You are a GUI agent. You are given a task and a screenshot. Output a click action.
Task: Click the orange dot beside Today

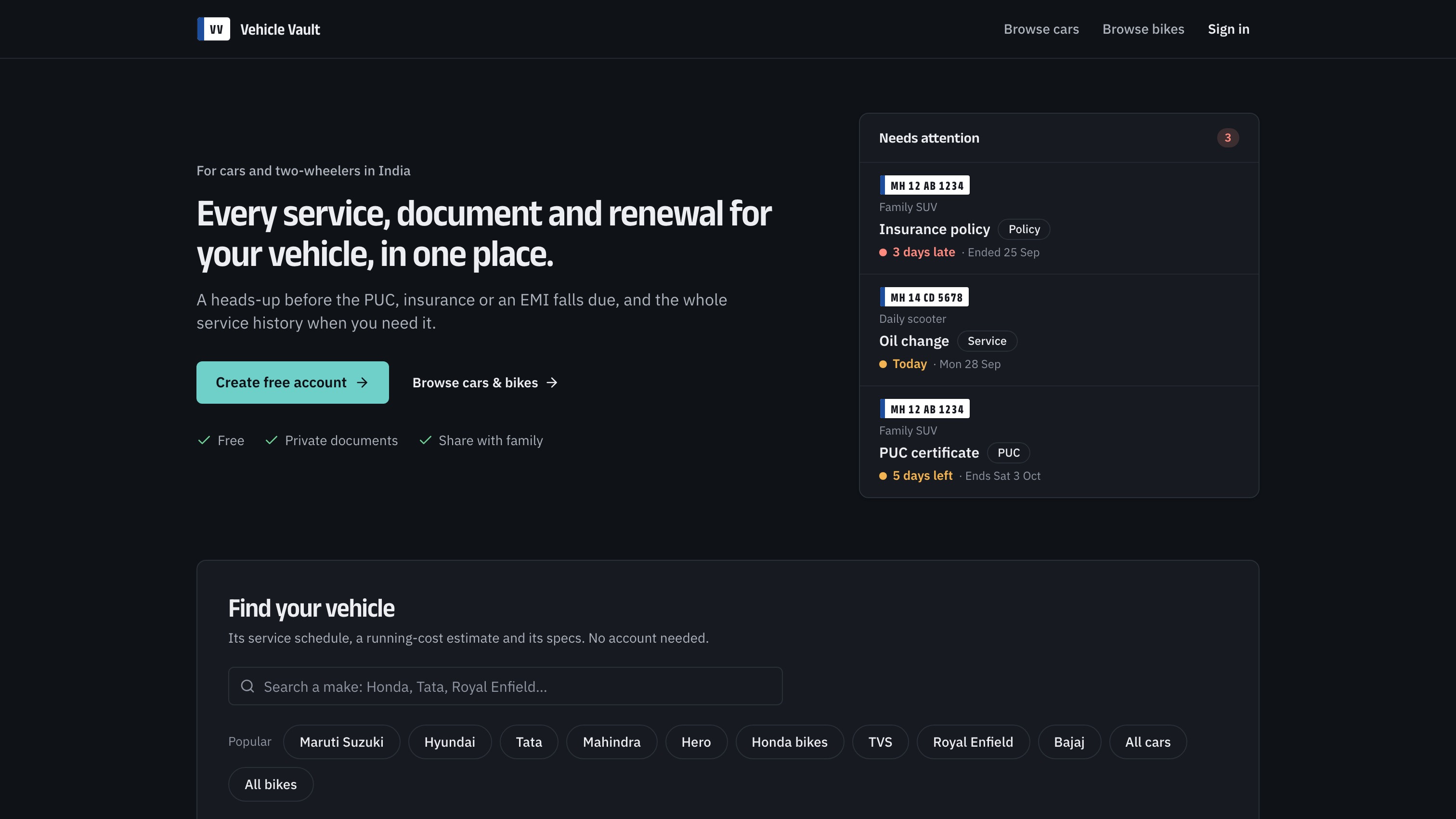click(x=883, y=364)
